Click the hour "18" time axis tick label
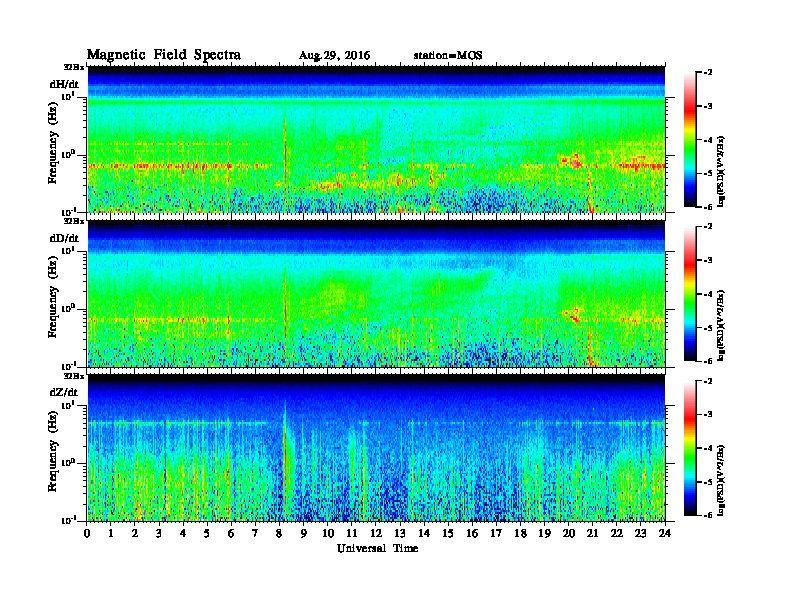The height and width of the screenshot is (612, 792). 520,534
